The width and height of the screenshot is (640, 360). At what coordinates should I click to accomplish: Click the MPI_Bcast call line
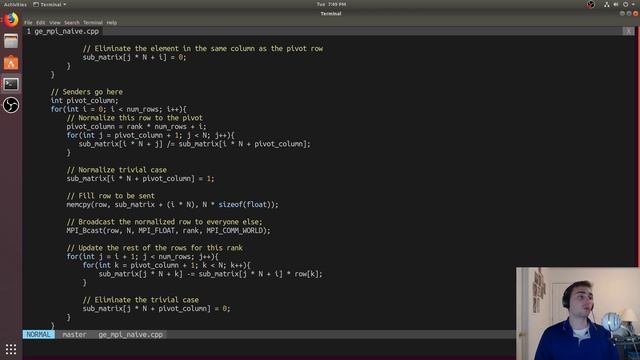click(168, 231)
